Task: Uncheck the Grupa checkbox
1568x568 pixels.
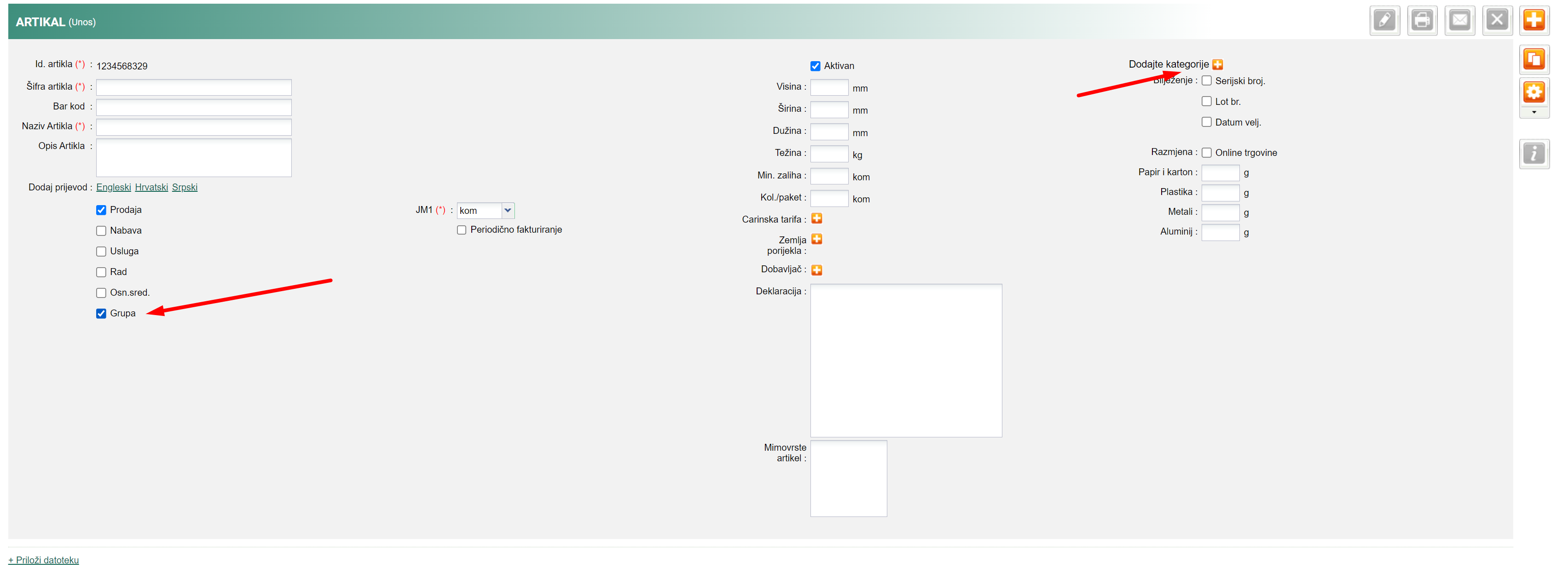Action: [x=101, y=314]
